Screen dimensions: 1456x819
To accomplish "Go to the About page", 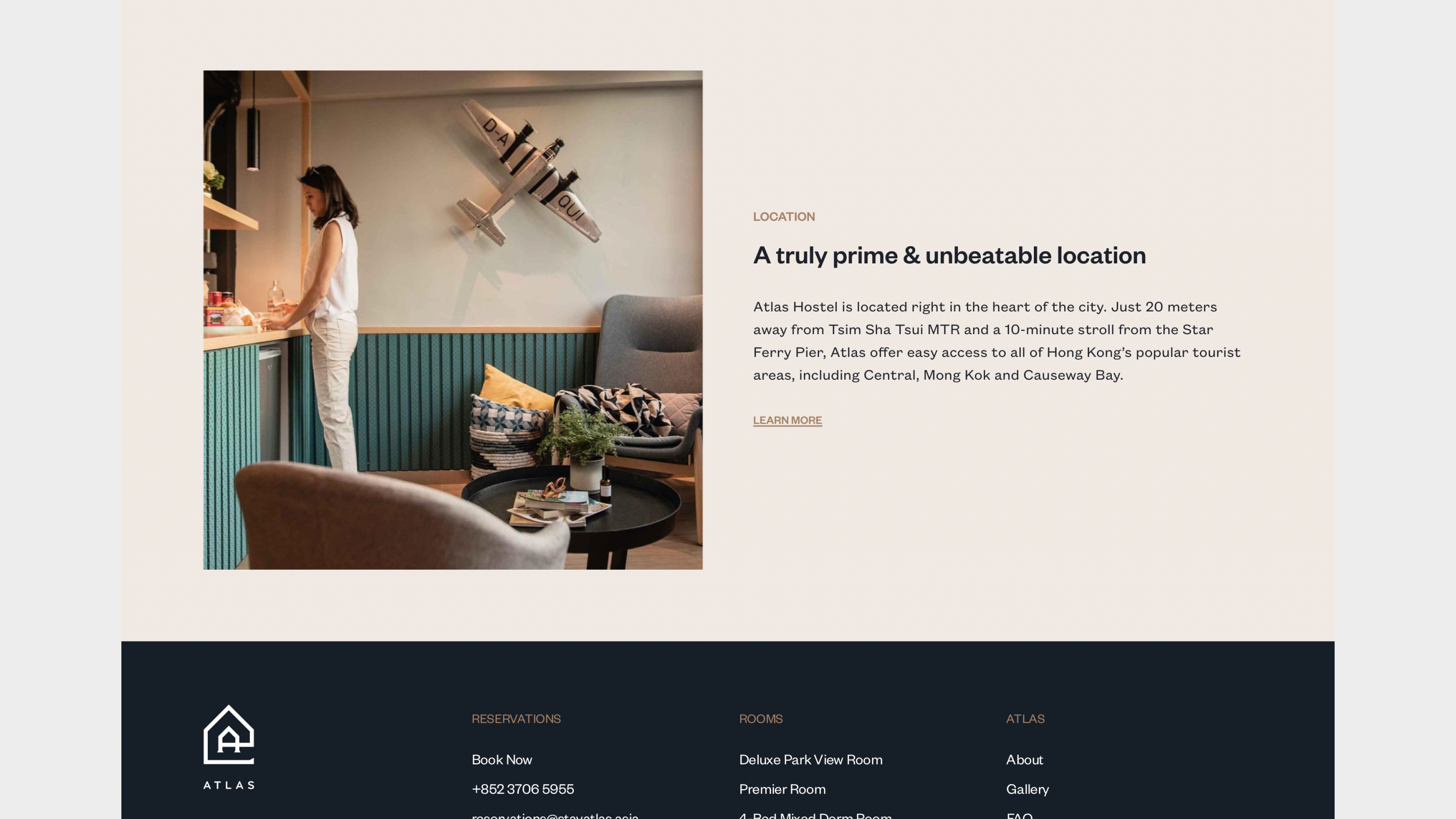I will click(1024, 759).
